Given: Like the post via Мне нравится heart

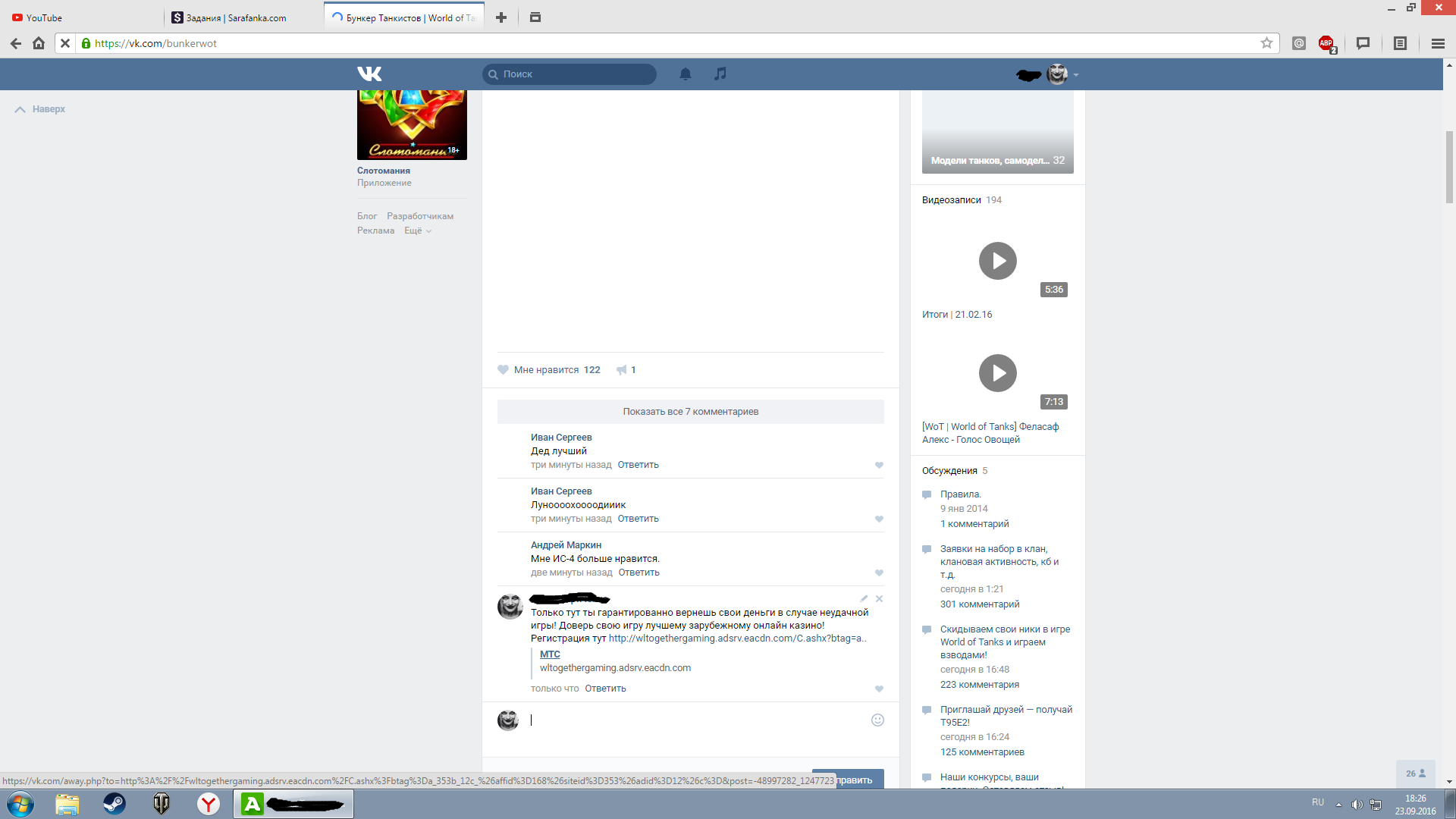Looking at the screenshot, I should 503,370.
